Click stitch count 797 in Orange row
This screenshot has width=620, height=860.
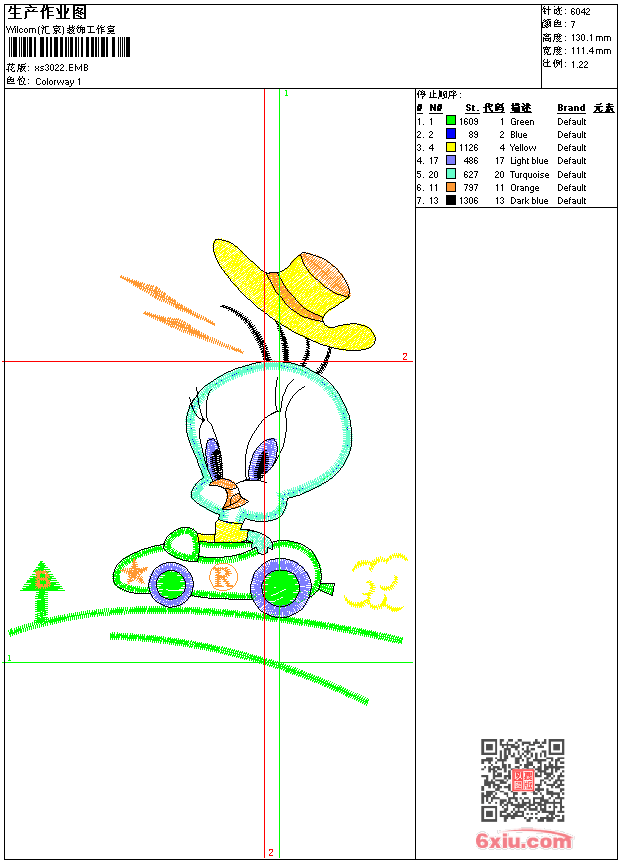coord(471,188)
